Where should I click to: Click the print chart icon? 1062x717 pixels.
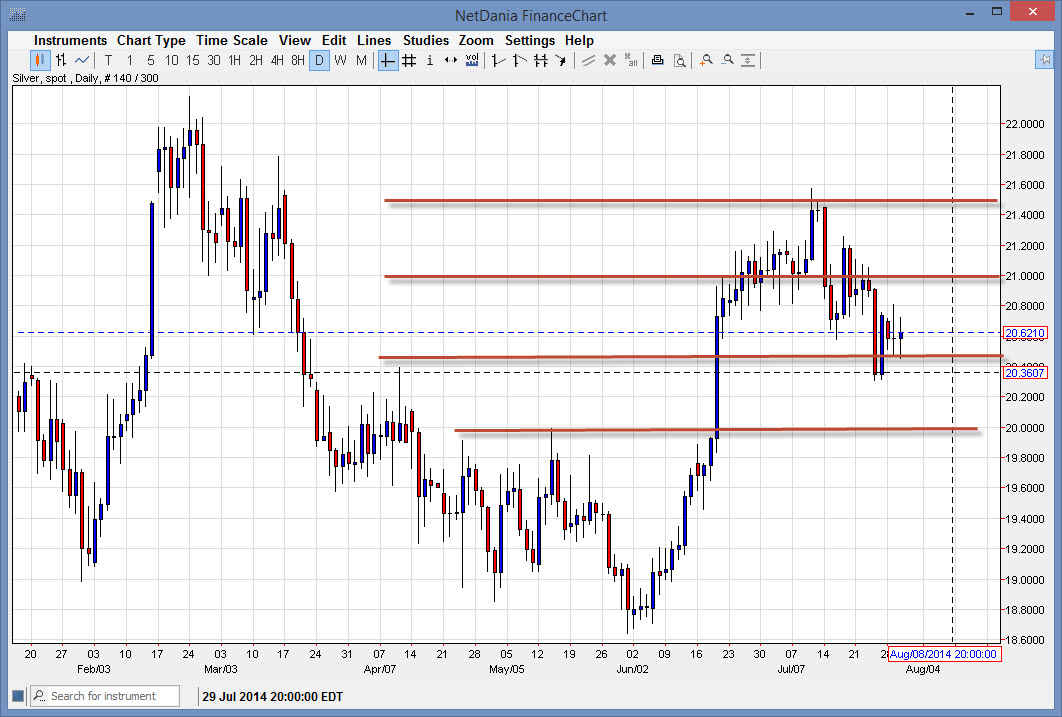[x=657, y=61]
